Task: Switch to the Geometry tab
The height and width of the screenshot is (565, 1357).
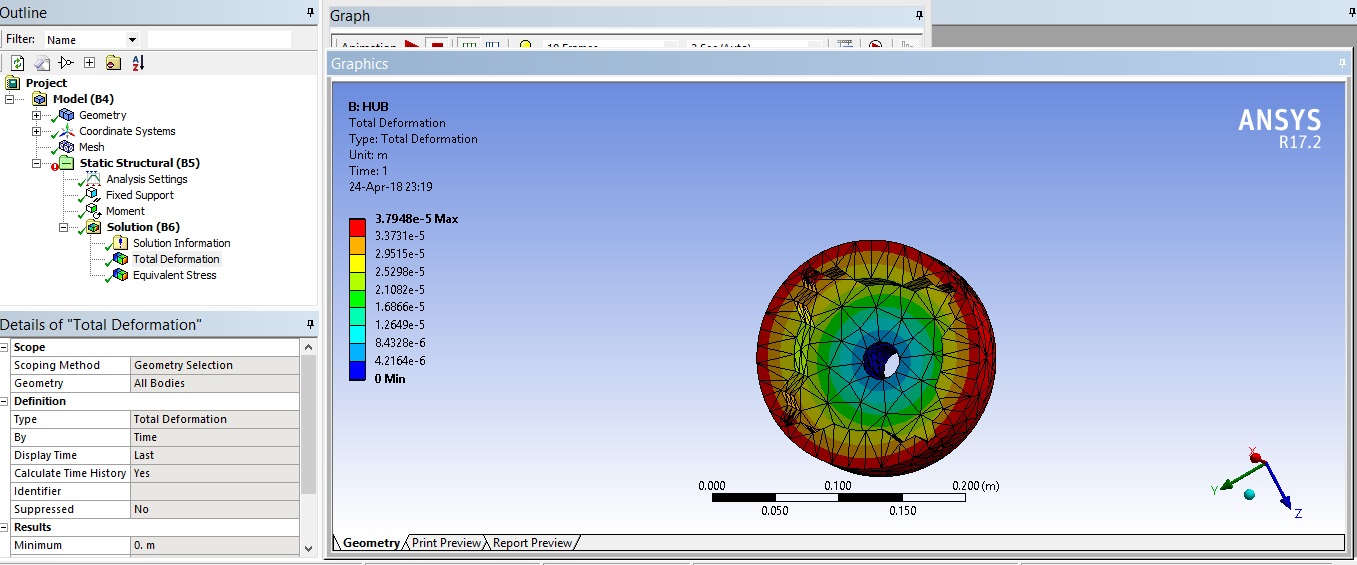Action: pyautogui.click(x=371, y=543)
